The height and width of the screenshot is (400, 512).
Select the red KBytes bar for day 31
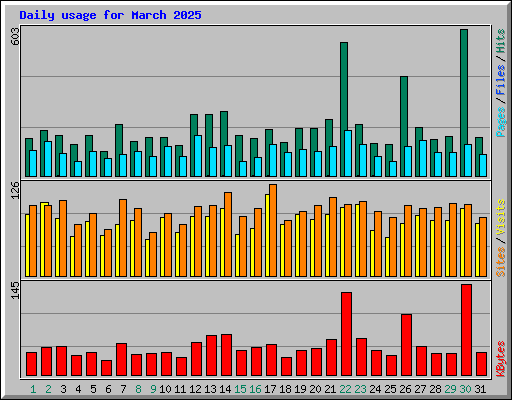(x=481, y=364)
